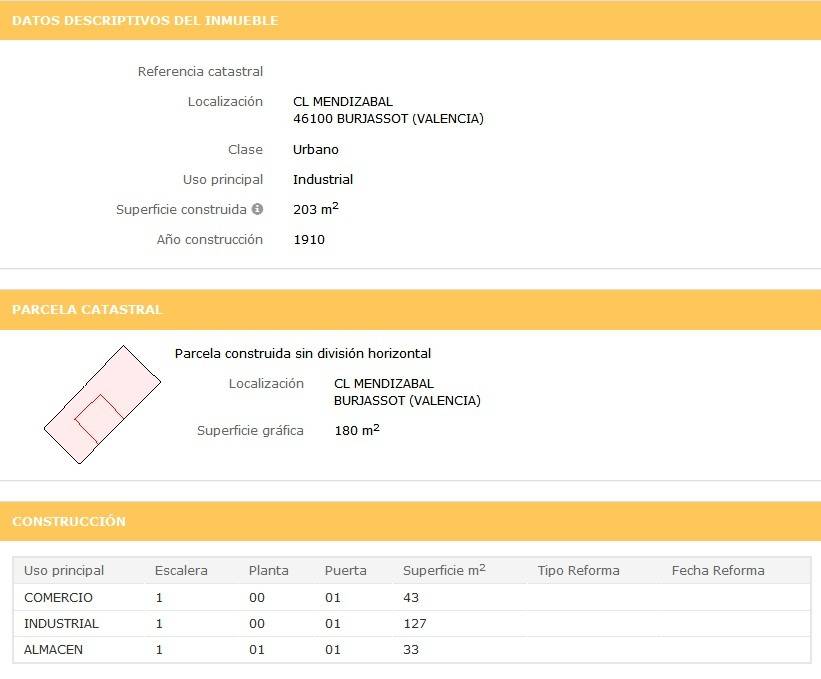Click the 'Urbano' class value

[316, 150]
